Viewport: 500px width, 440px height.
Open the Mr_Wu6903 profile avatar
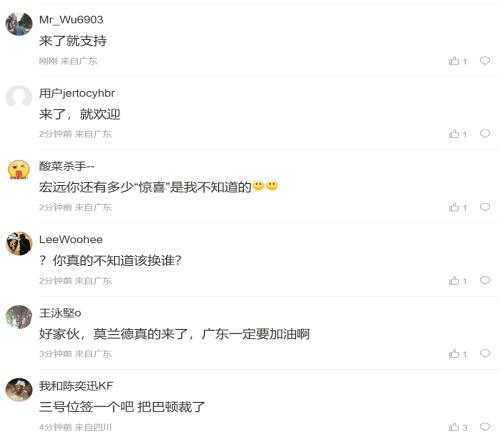[x=19, y=24]
